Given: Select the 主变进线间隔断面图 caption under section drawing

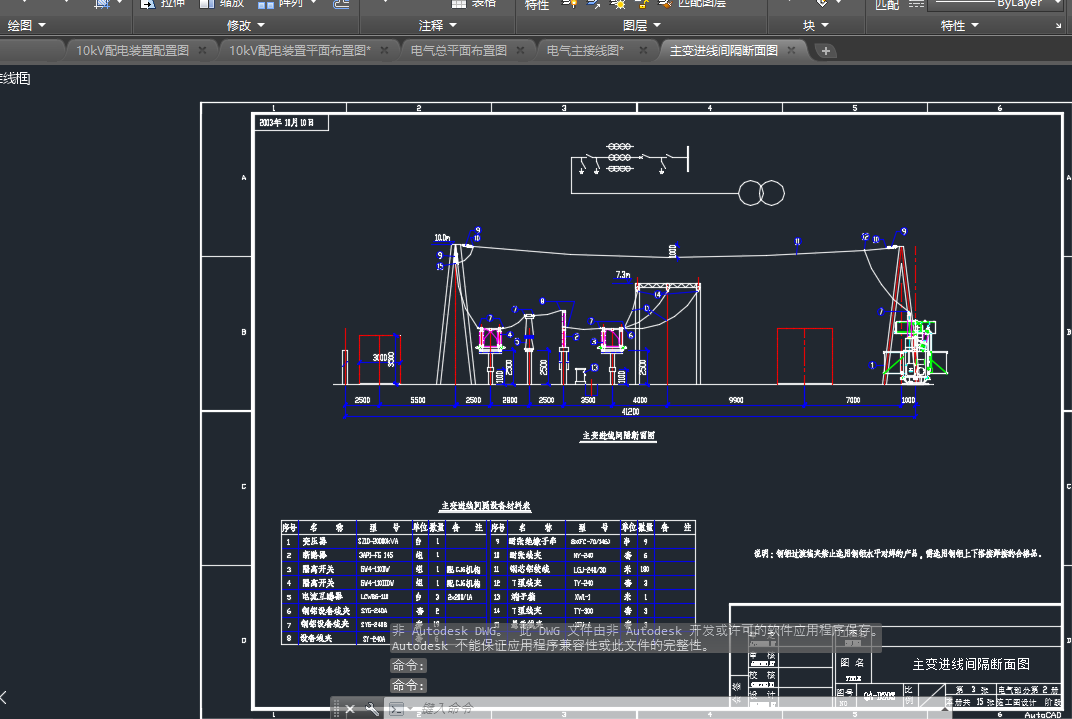Looking at the screenshot, I should [x=619, y=435].
